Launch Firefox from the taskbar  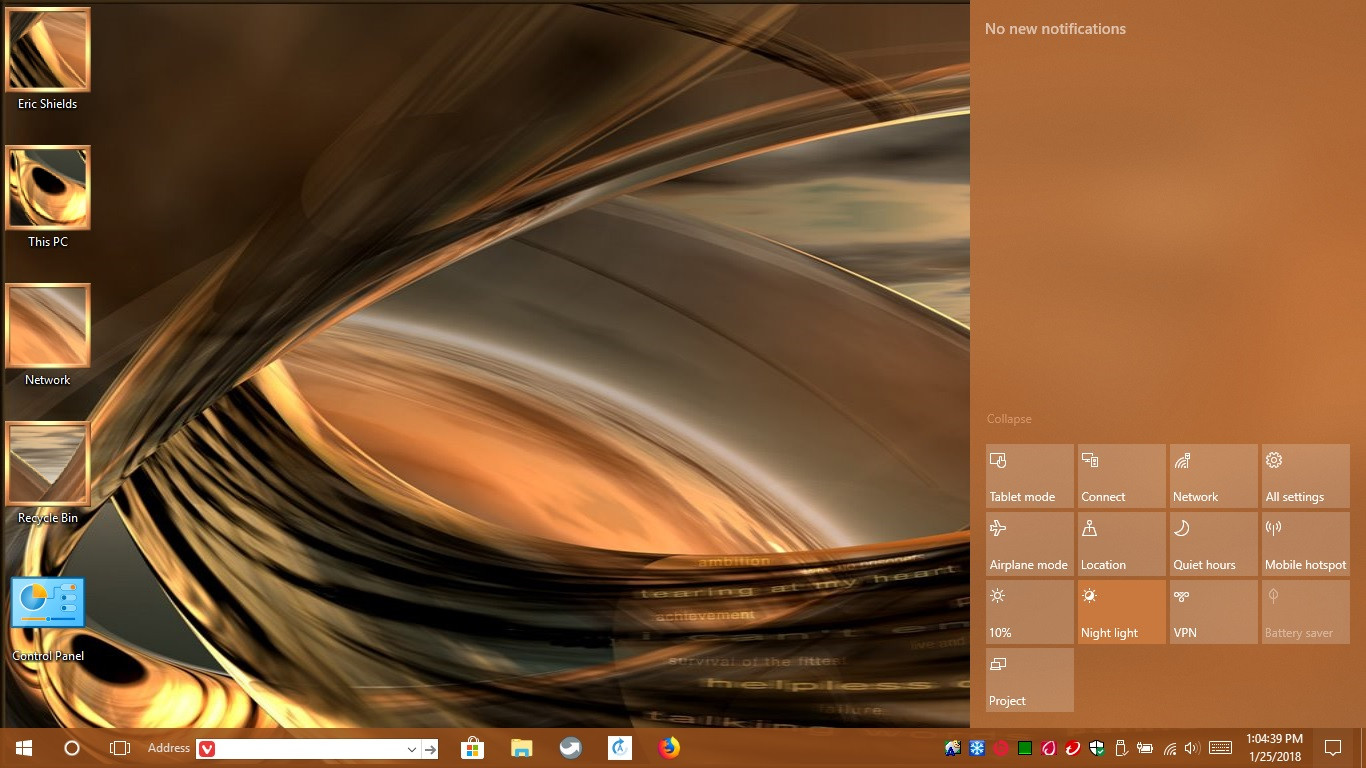[669, 748]
